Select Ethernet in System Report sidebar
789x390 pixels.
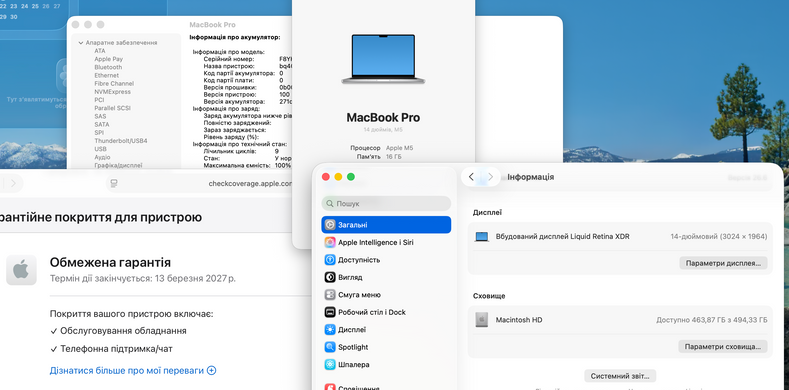[x=107, y=75]
